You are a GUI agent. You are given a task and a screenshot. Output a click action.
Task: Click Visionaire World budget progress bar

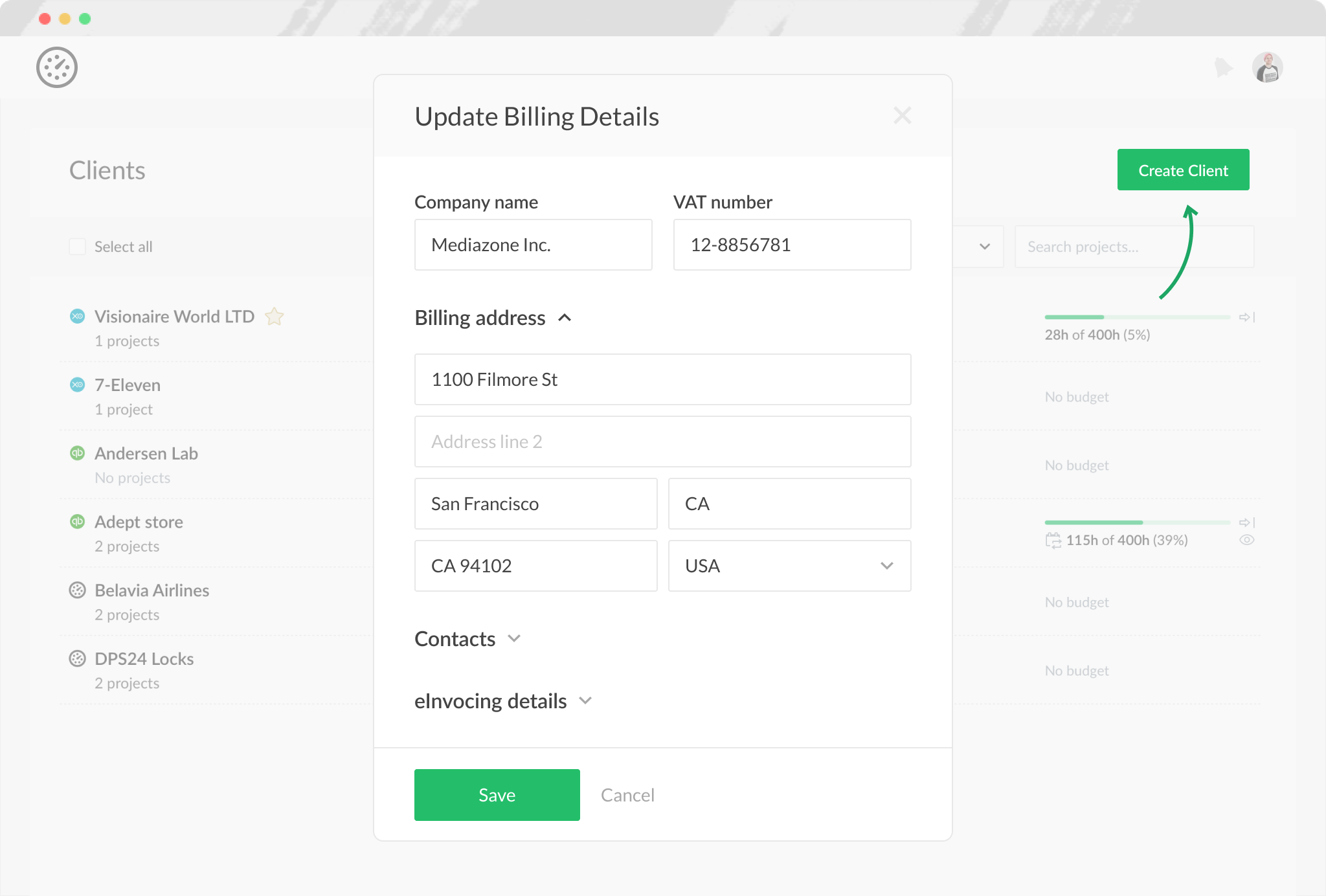[x=1137, y=317]
